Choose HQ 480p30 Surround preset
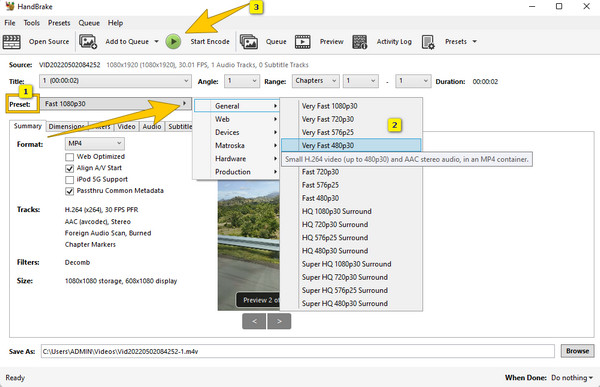This screenshot has width=600, height=387. (351, 251)
